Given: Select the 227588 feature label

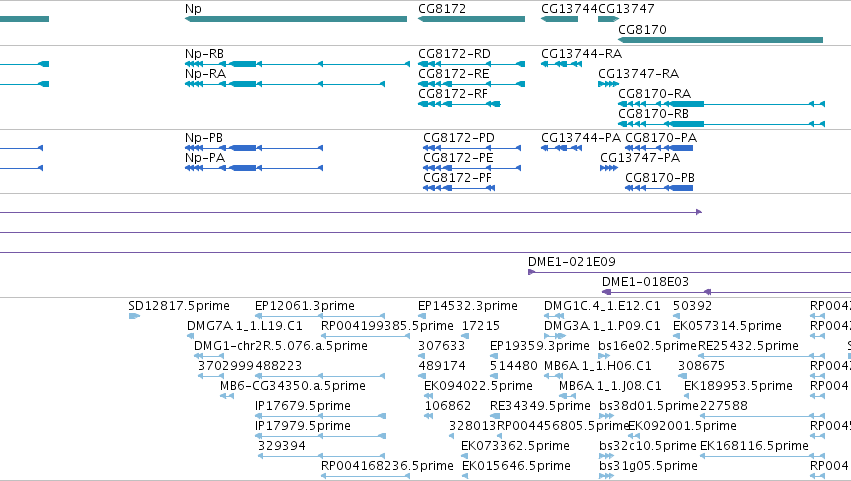Looking at the screenshot, I should click(x=724, y=407).
